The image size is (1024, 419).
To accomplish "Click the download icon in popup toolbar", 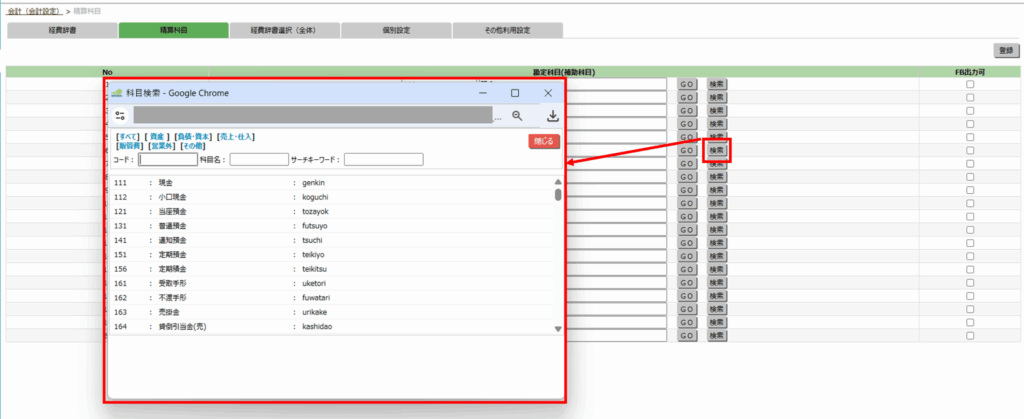I will point(552,116).
